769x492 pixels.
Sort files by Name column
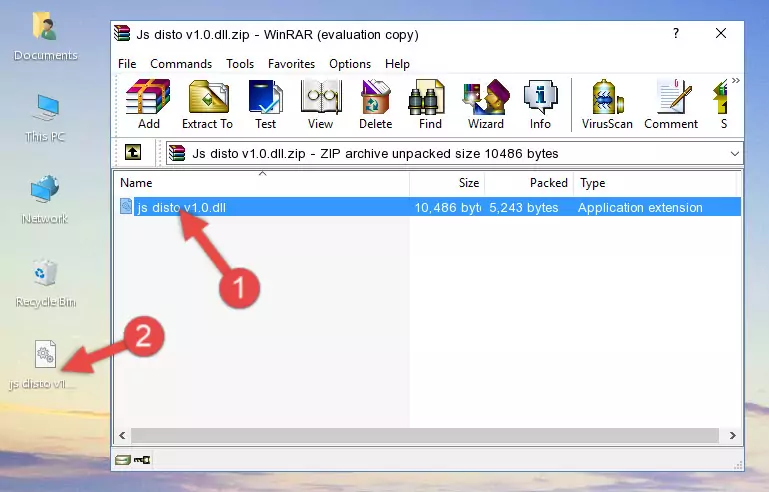pyautogui.click(x=262, y=182)
